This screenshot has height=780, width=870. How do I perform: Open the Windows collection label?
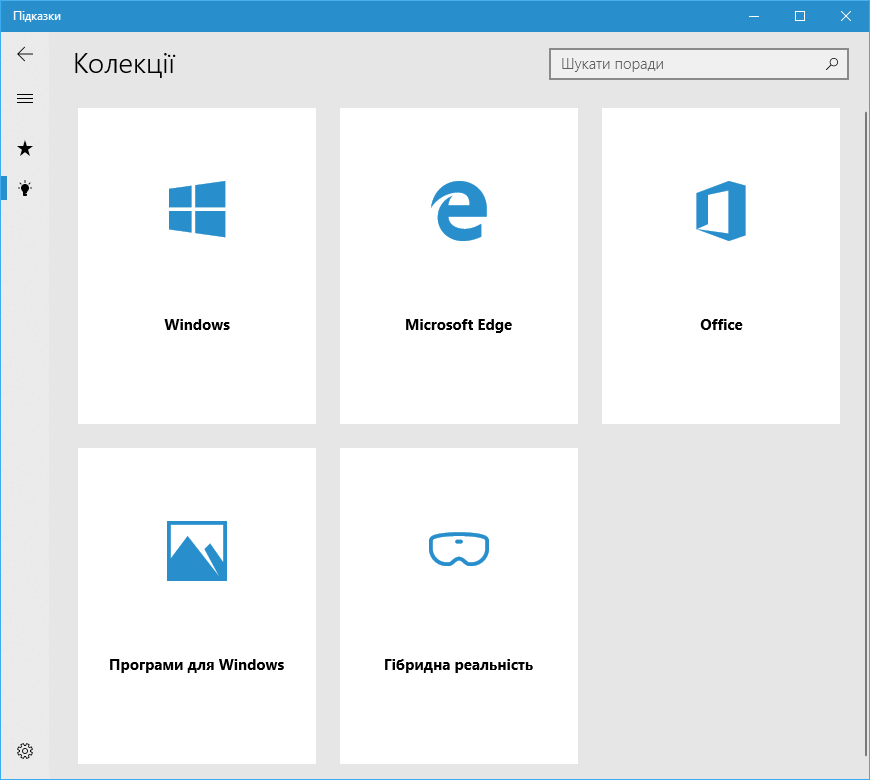(197, 325)
